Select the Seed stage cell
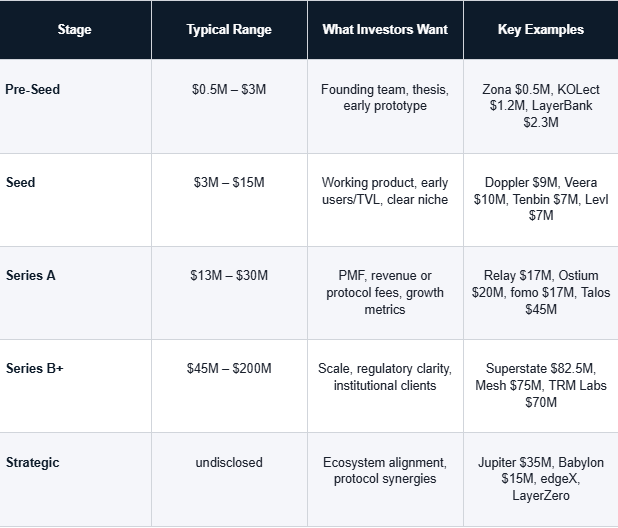618x528 pixels. pyautogui.click(x=75, y=200)
